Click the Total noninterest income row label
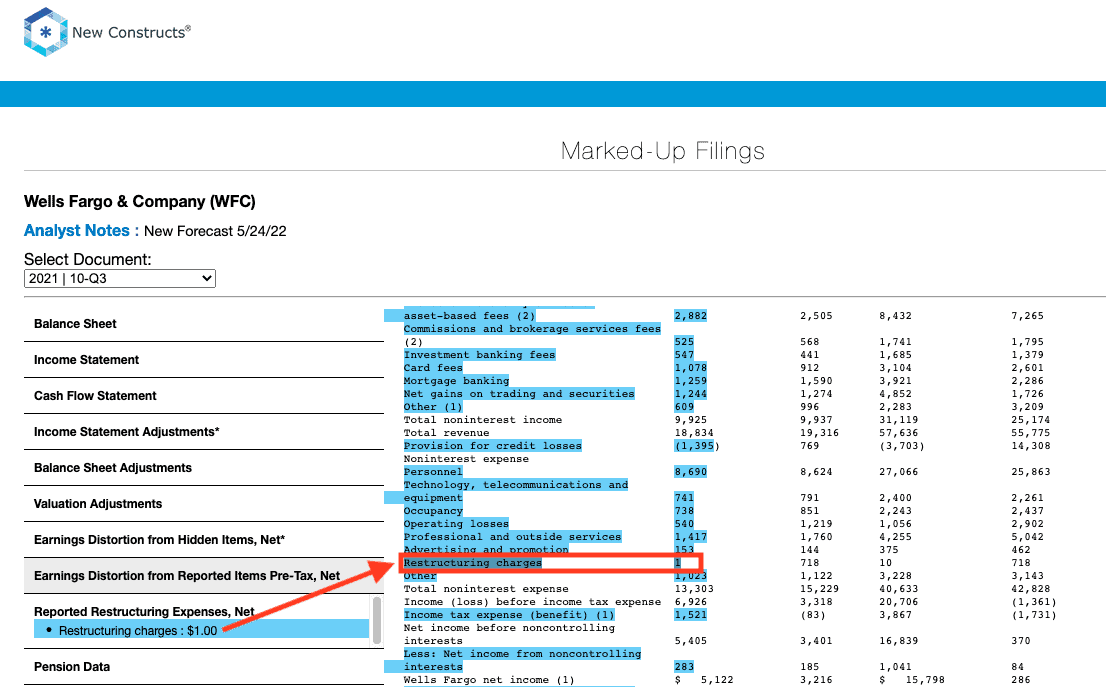1106x687 pixels. click(x=482, y=420)
